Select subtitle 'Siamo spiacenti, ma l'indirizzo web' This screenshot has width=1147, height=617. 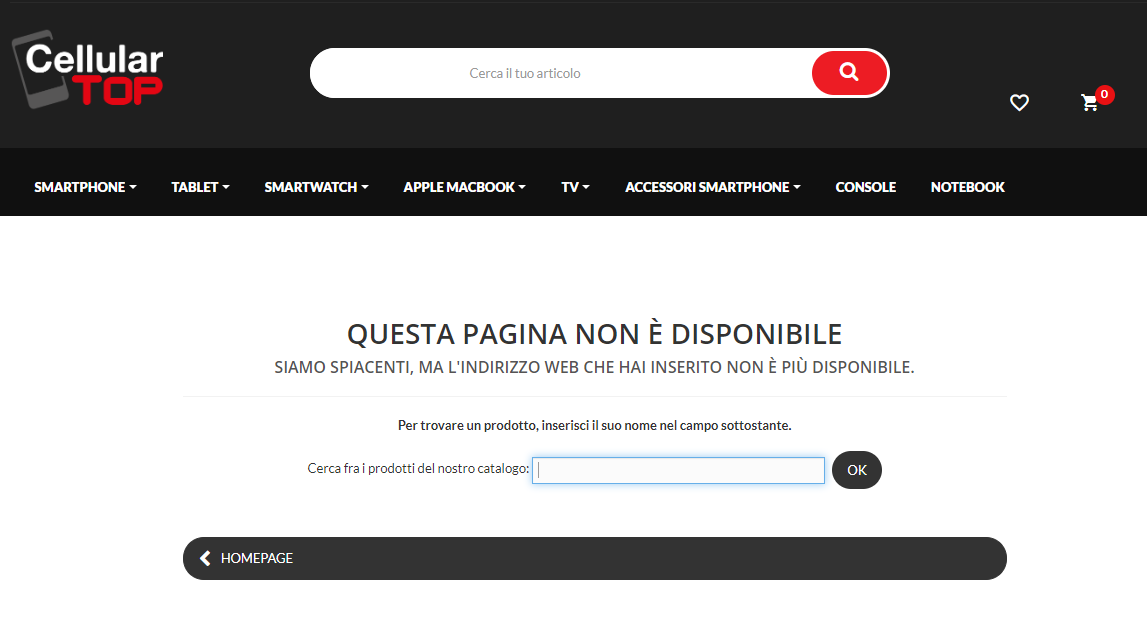429,367
